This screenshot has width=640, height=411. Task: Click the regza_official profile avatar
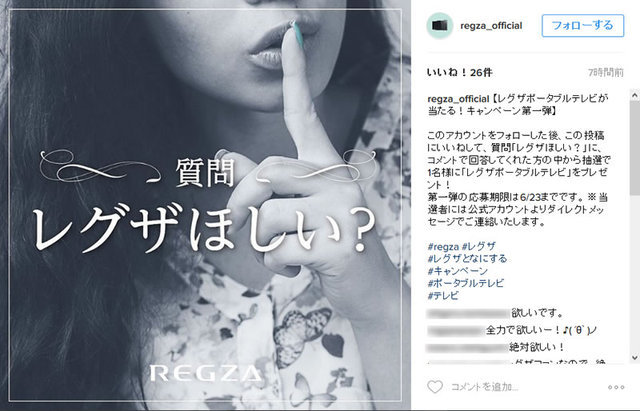point(439,25)
